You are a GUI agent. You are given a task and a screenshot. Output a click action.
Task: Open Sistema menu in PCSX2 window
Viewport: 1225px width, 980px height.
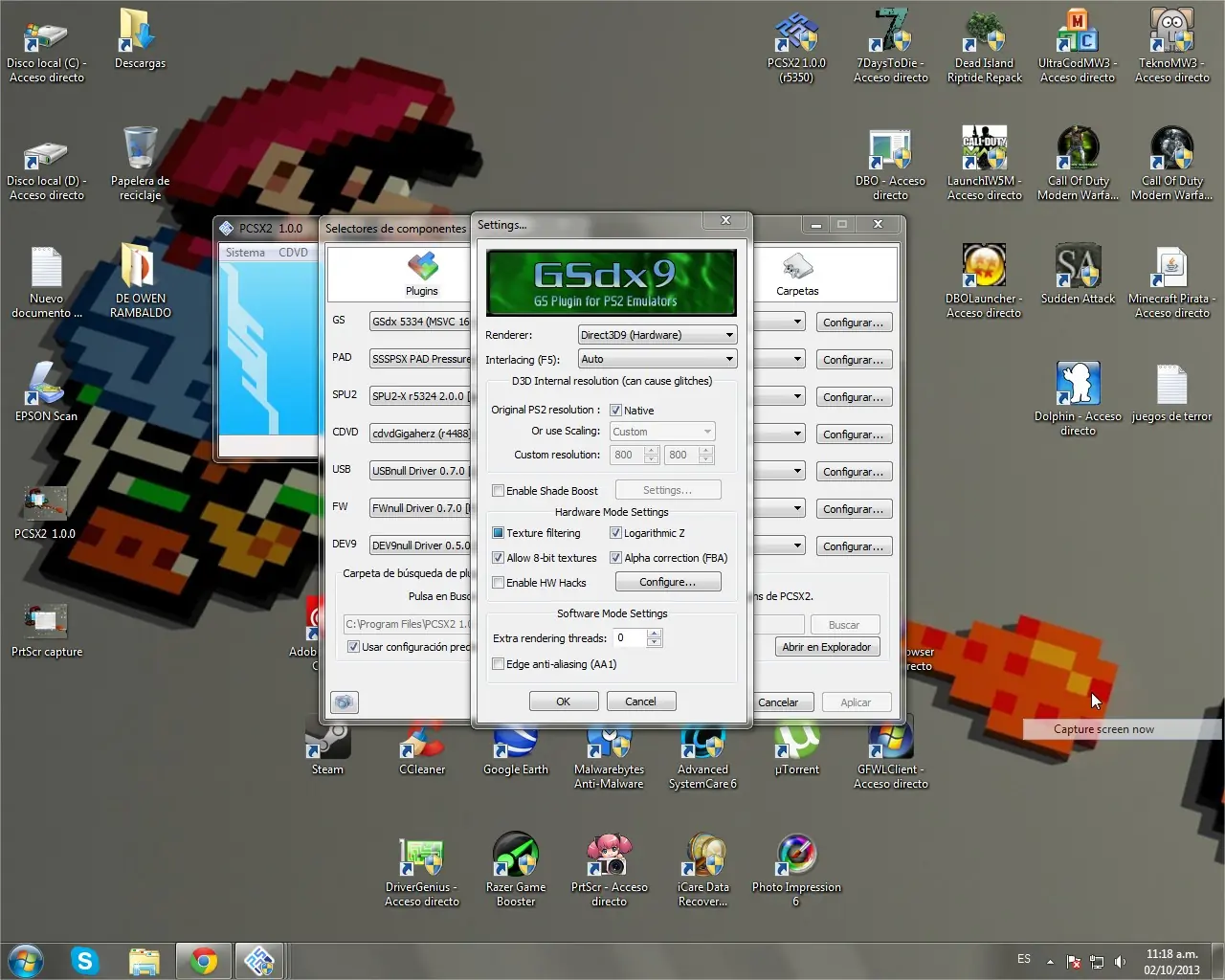[245, 253]
